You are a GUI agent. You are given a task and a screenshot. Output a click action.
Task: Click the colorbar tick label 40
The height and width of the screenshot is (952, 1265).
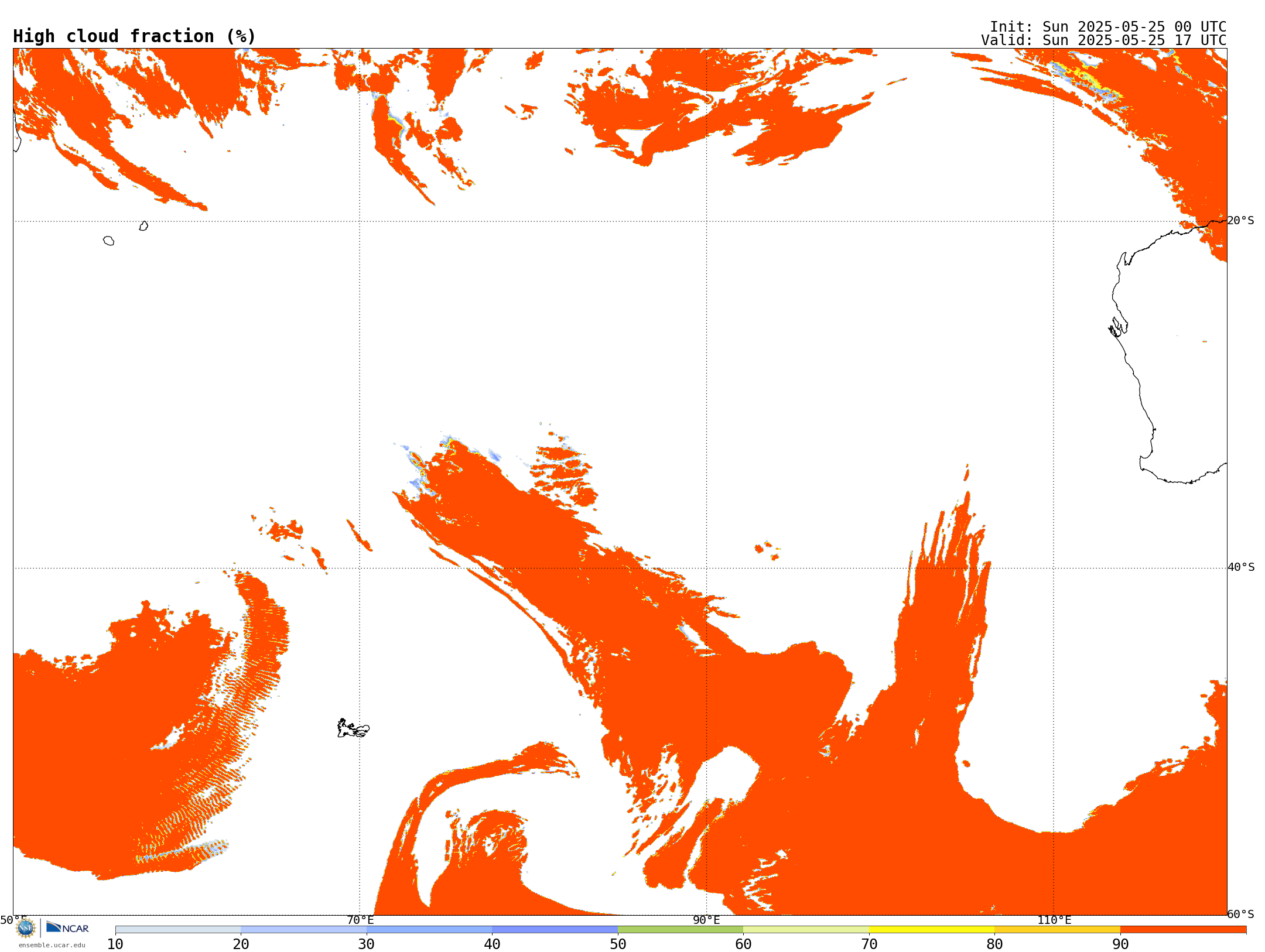(x=492, y=944)
